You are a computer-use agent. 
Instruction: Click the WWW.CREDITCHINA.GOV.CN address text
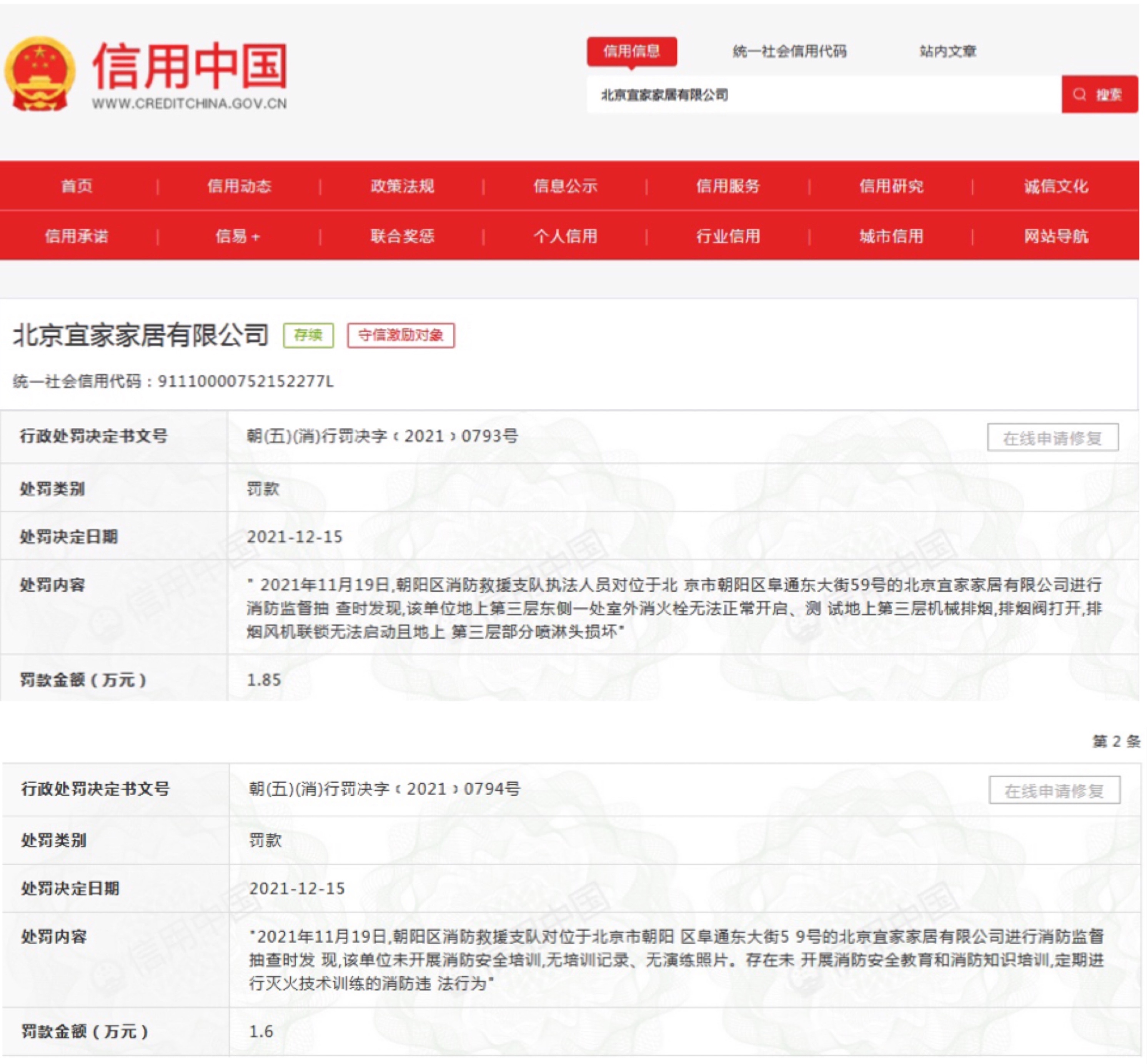[190, 104]
